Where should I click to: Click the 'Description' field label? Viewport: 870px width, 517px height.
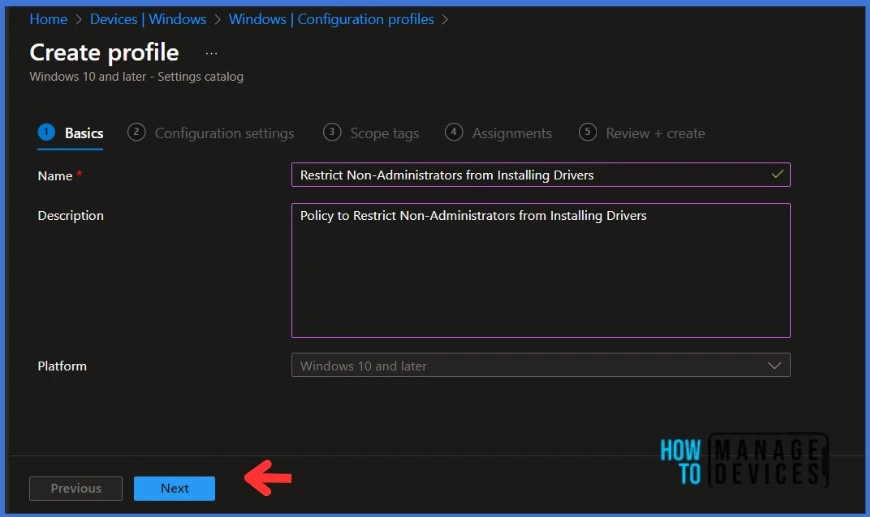[70, 216]
